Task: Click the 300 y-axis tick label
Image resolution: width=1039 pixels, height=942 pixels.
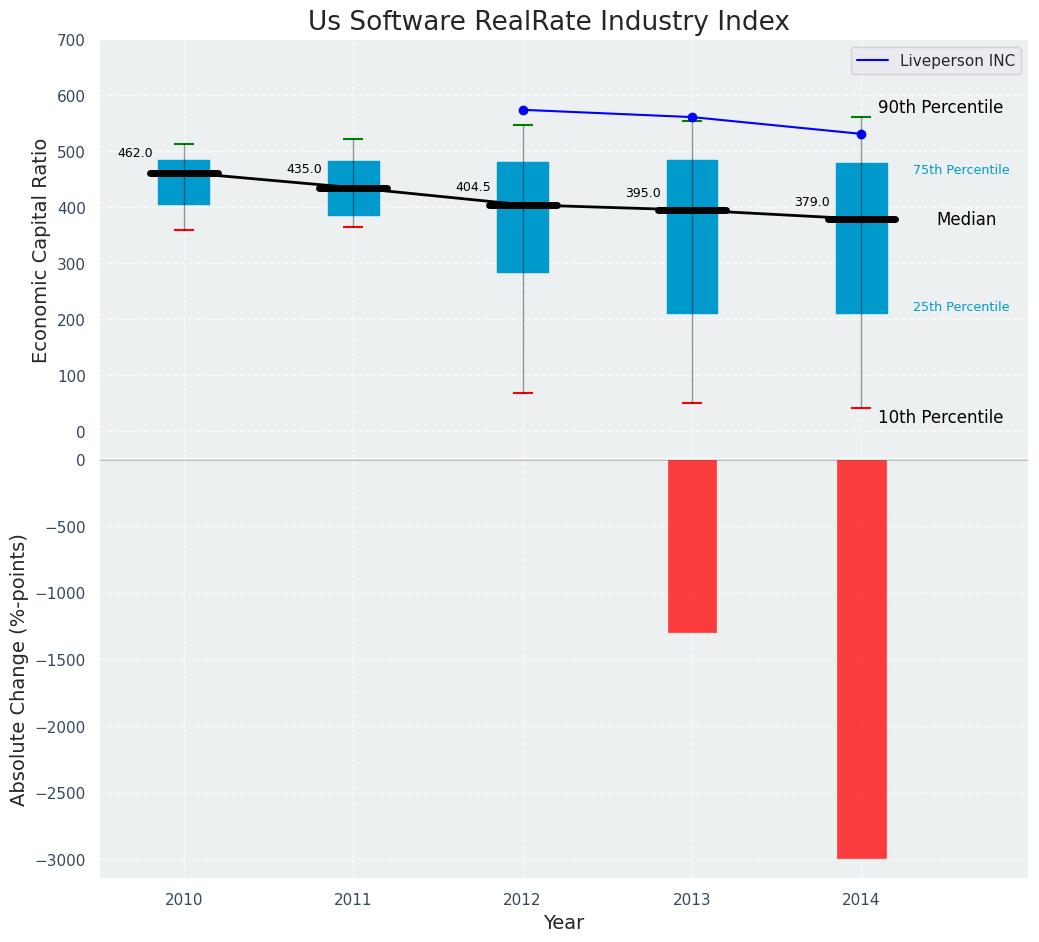Action: point(72,264)
